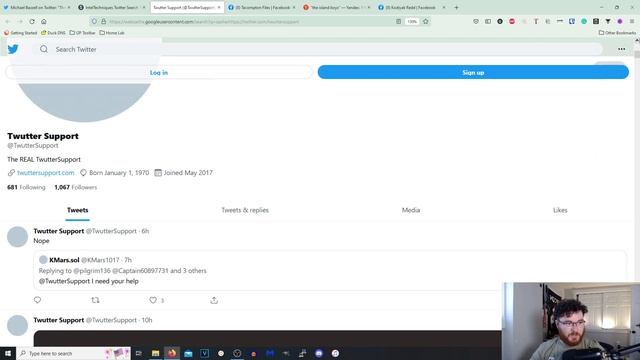The image size is (640, 360).
Task: Click the Joined May 2017 text
Action: (x=188, y=173)
